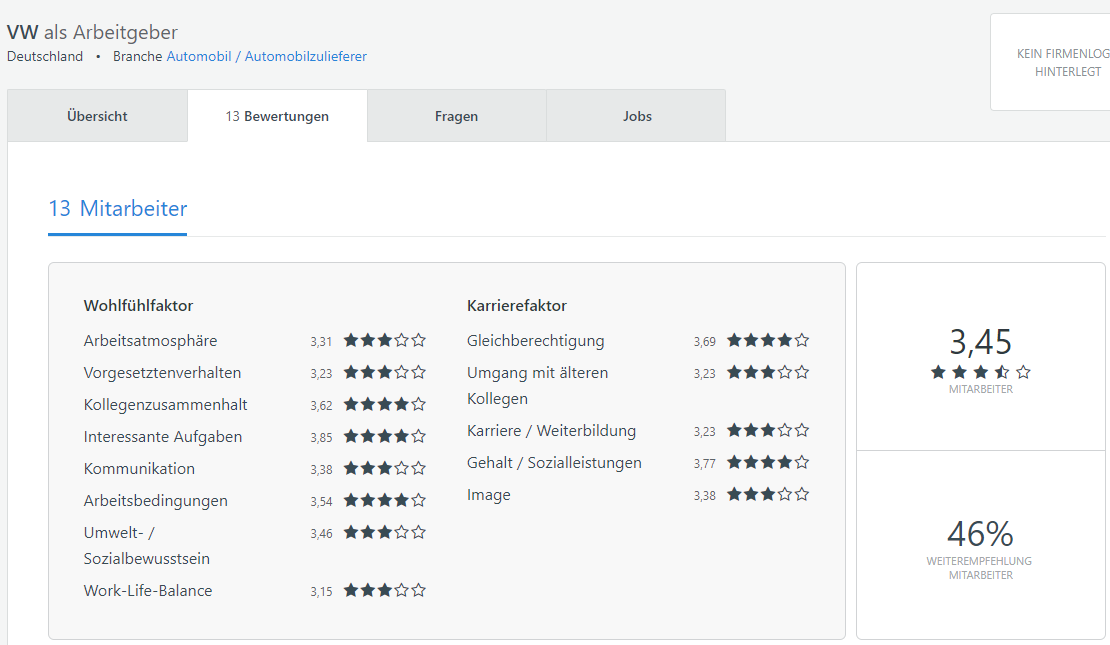Click the Interessante Aufgaben star rating

click(385, 436)
